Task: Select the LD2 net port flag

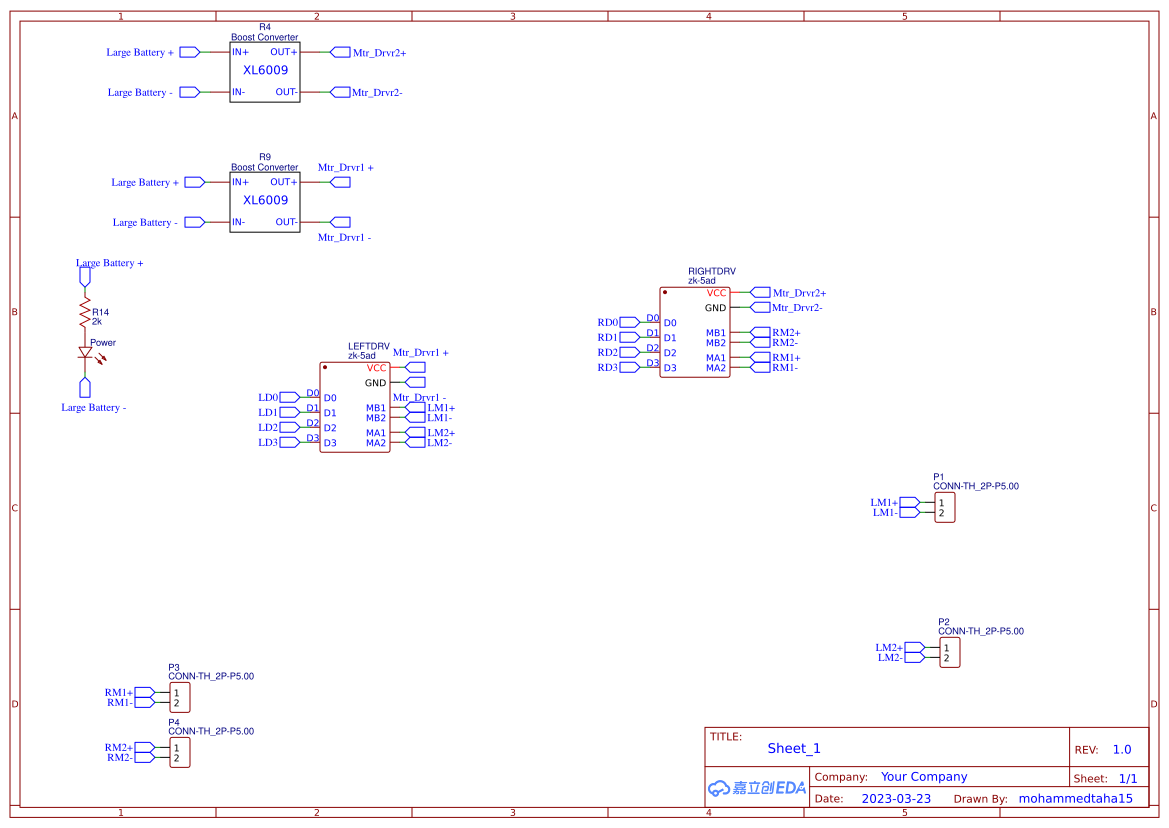Action: click(289, 428)
